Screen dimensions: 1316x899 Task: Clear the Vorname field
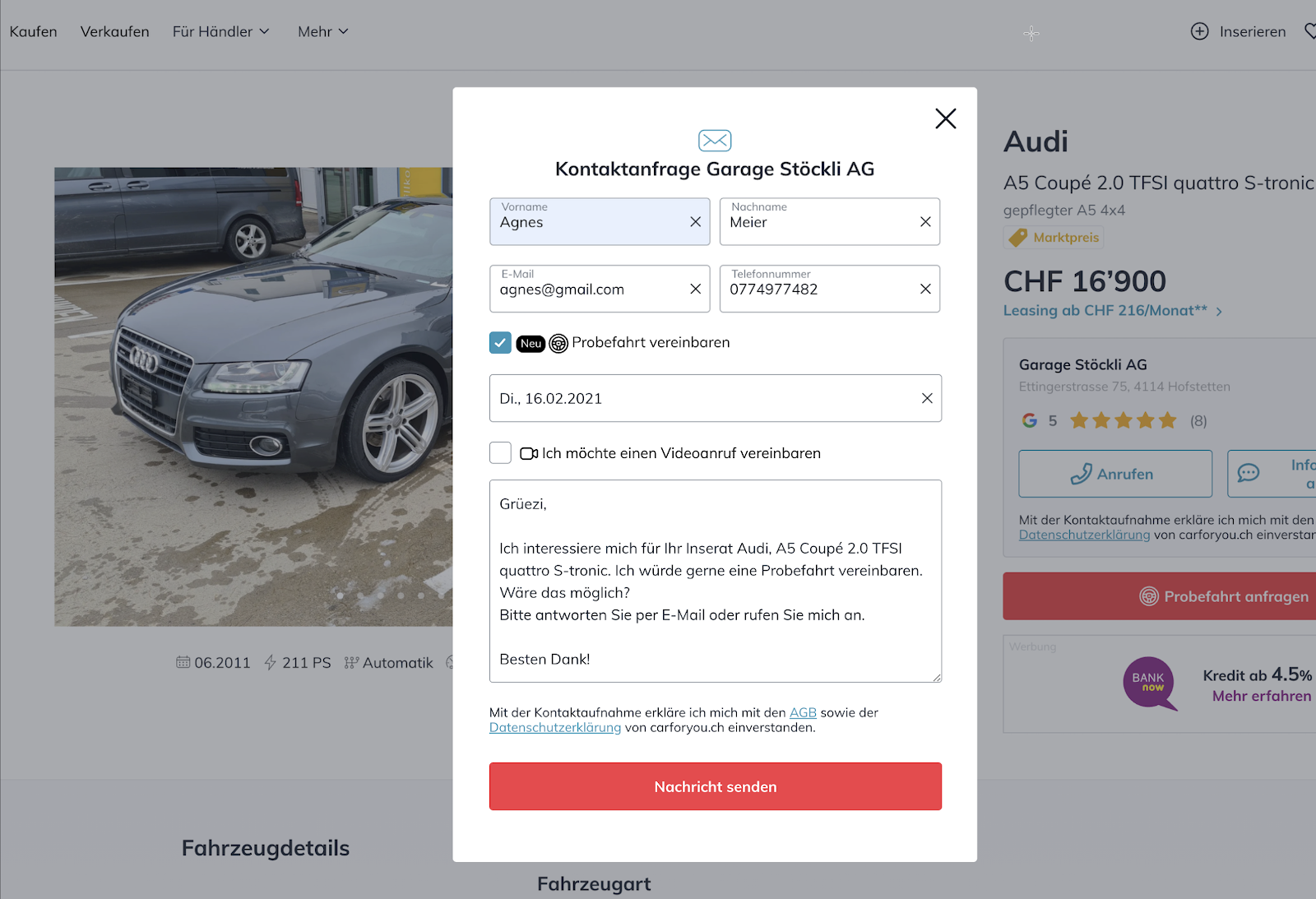[695, 221]
